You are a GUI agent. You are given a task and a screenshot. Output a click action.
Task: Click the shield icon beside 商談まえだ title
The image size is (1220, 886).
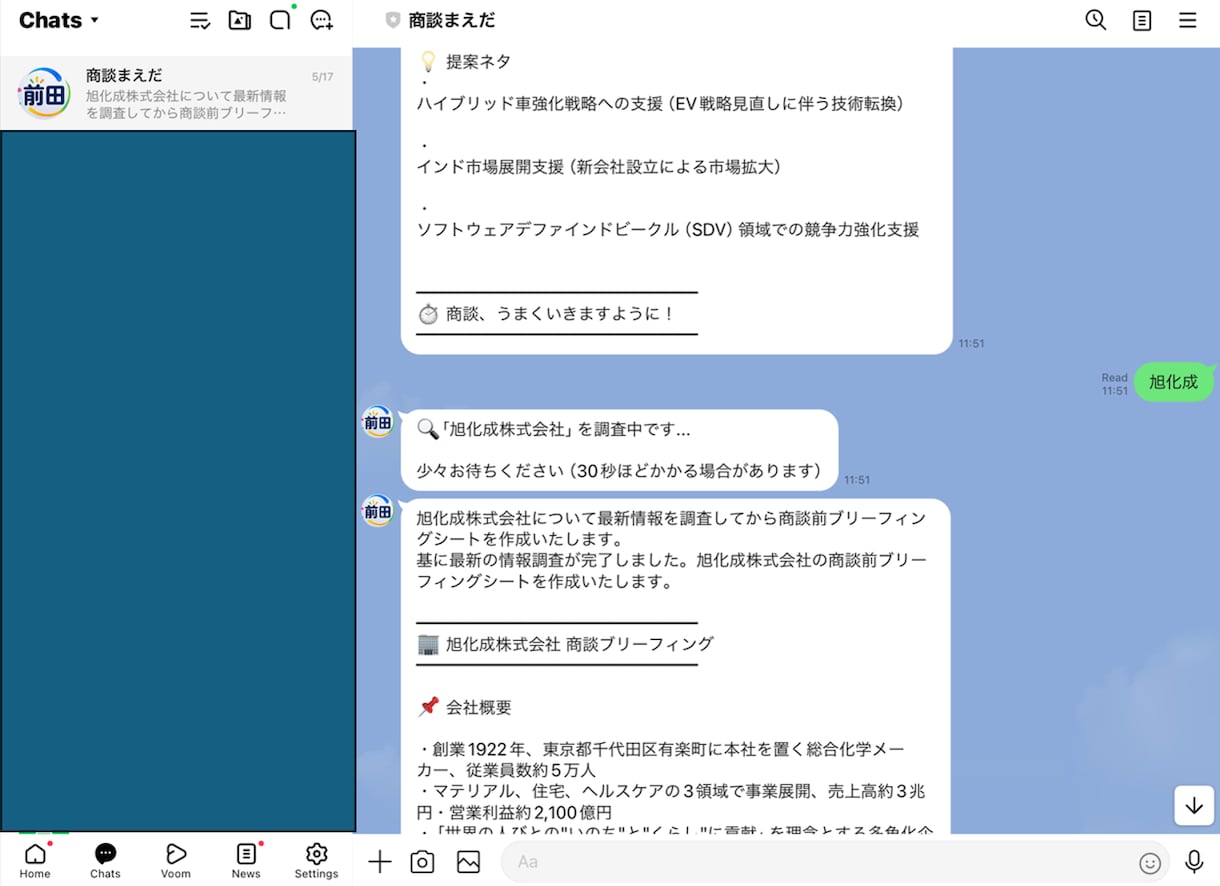point(393,20)
